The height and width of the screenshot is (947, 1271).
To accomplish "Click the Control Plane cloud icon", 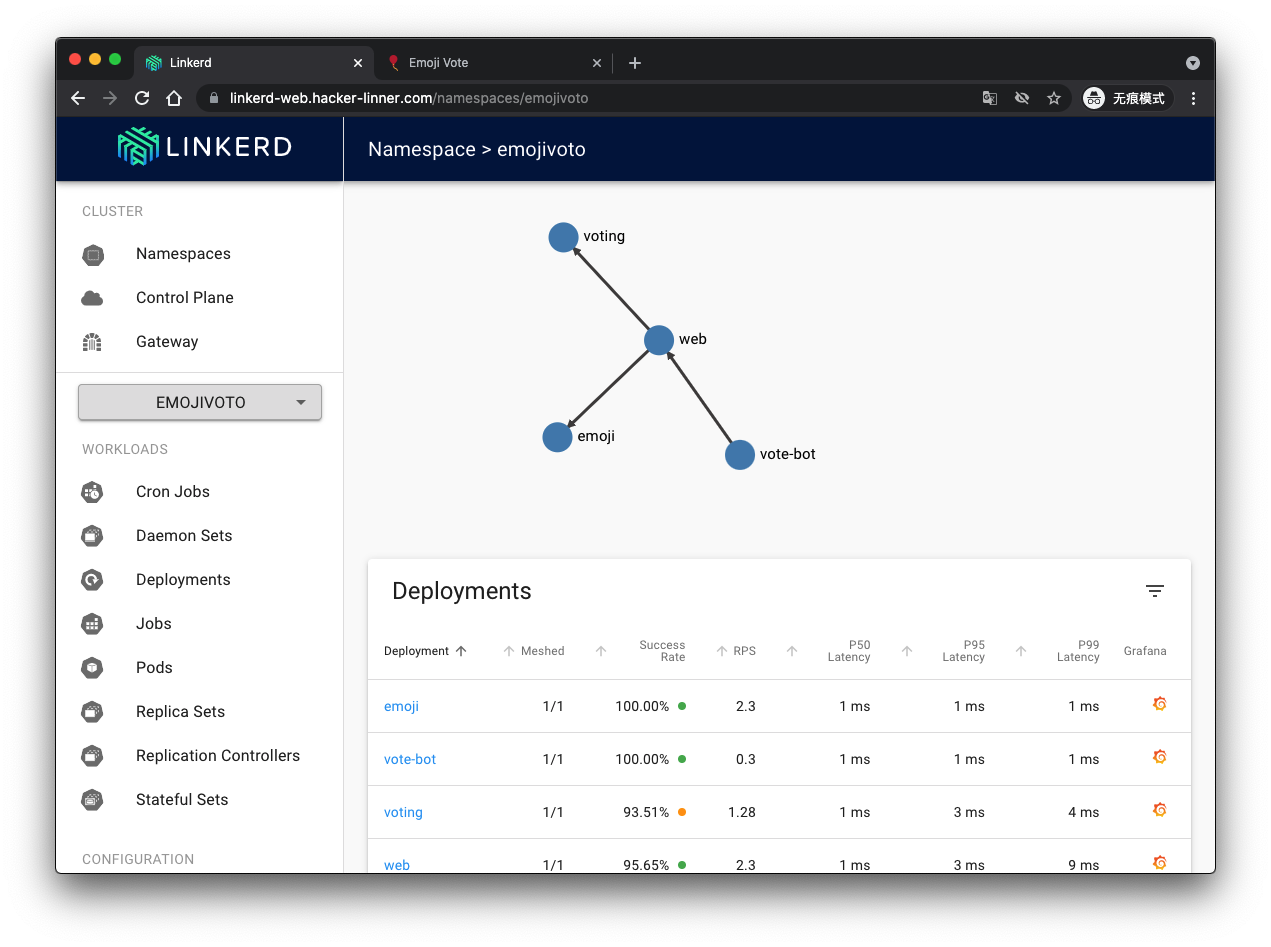I will pos(92,298).
